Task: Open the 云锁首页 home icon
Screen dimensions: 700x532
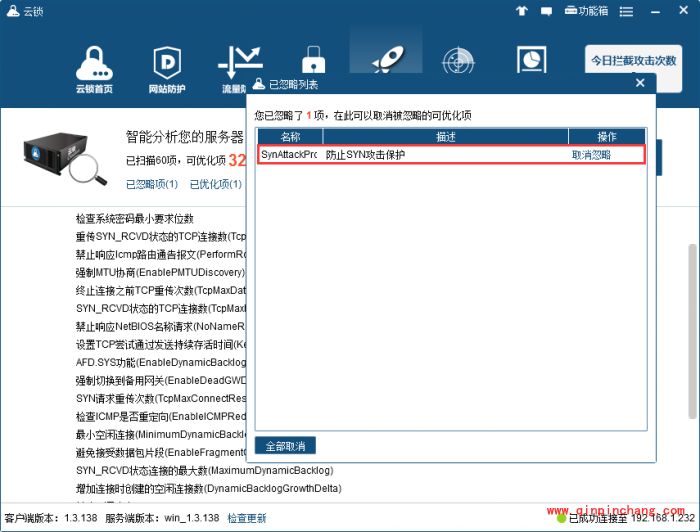Action: coord(94,70)
